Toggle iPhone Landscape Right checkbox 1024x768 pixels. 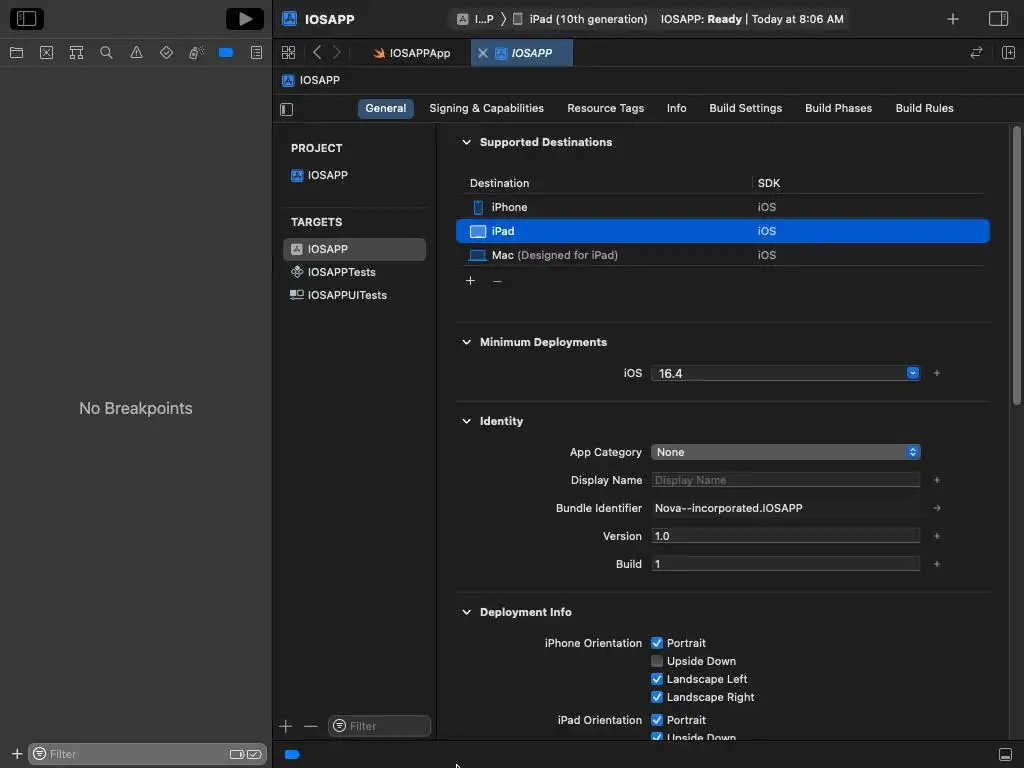[657, 697]
